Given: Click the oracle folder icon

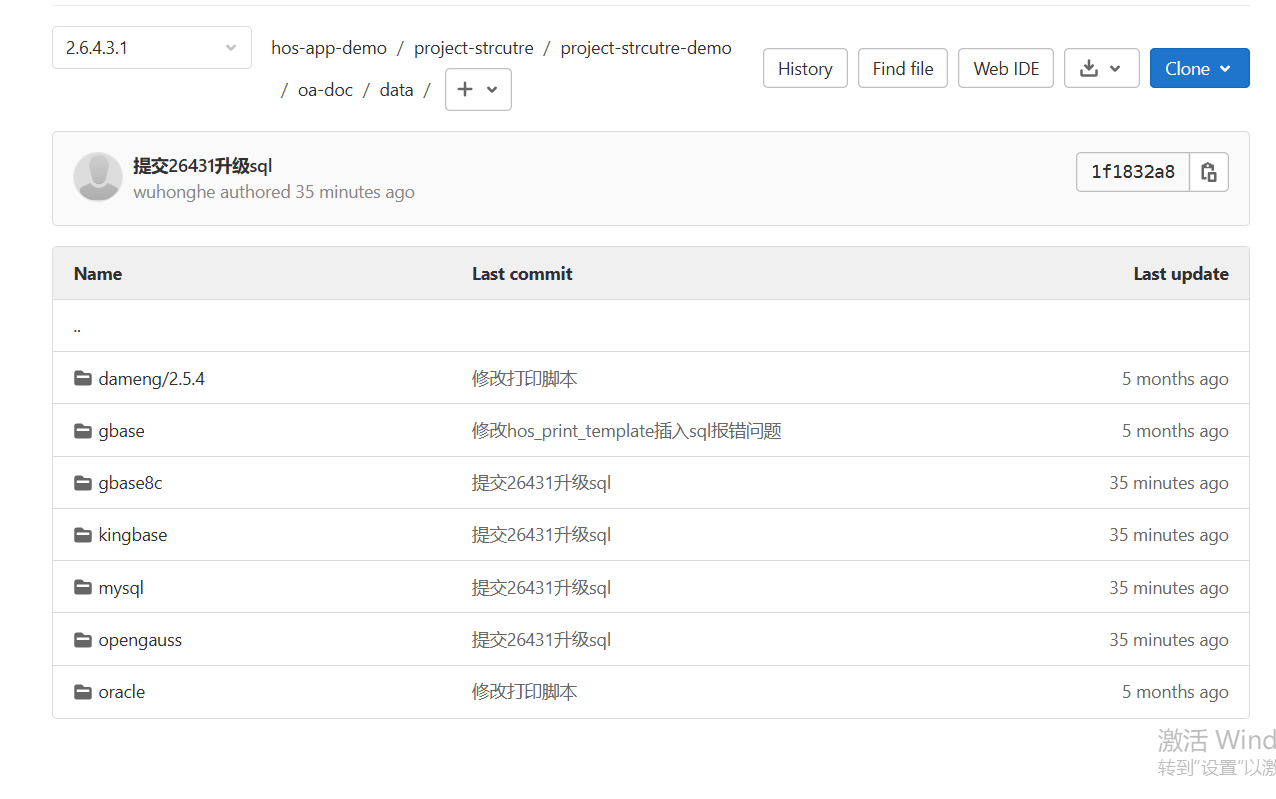Looking at the screenshot, I should coord(83,692).
